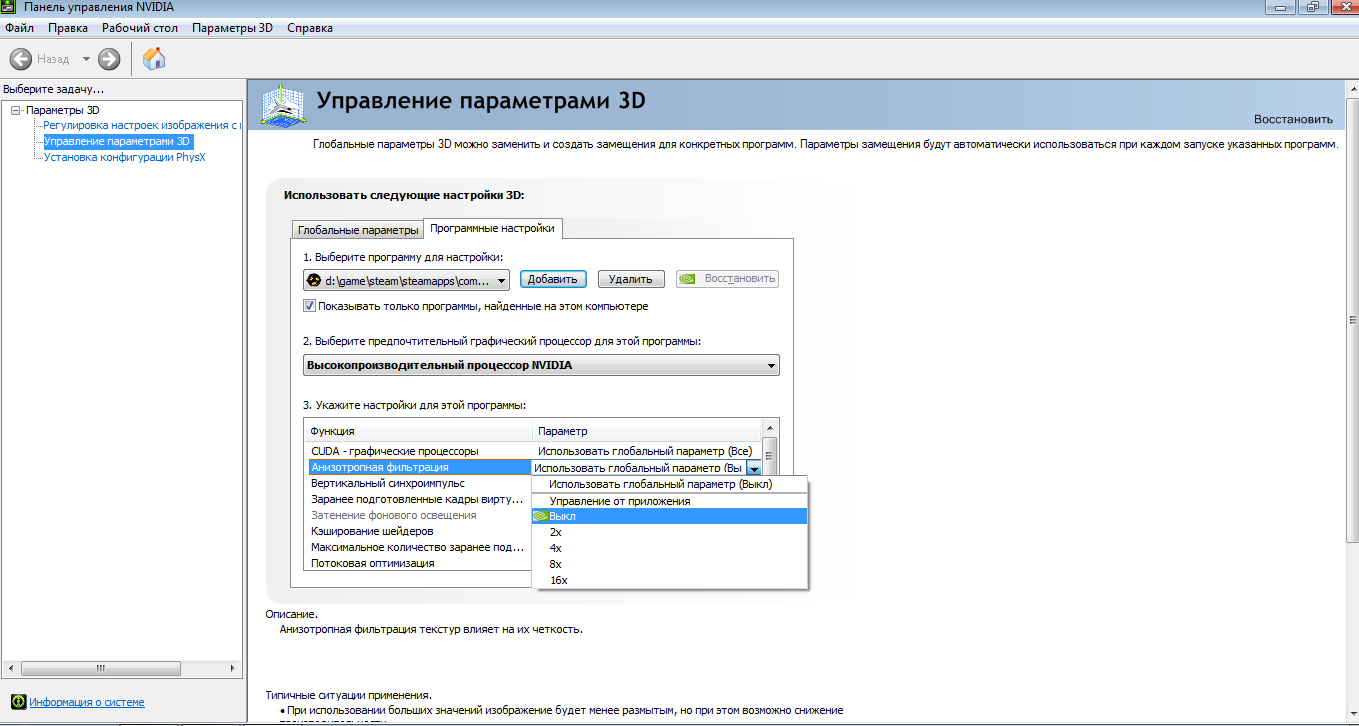Open the program selection combo box
Screen dimensions: 1359x726
(406, 280)
